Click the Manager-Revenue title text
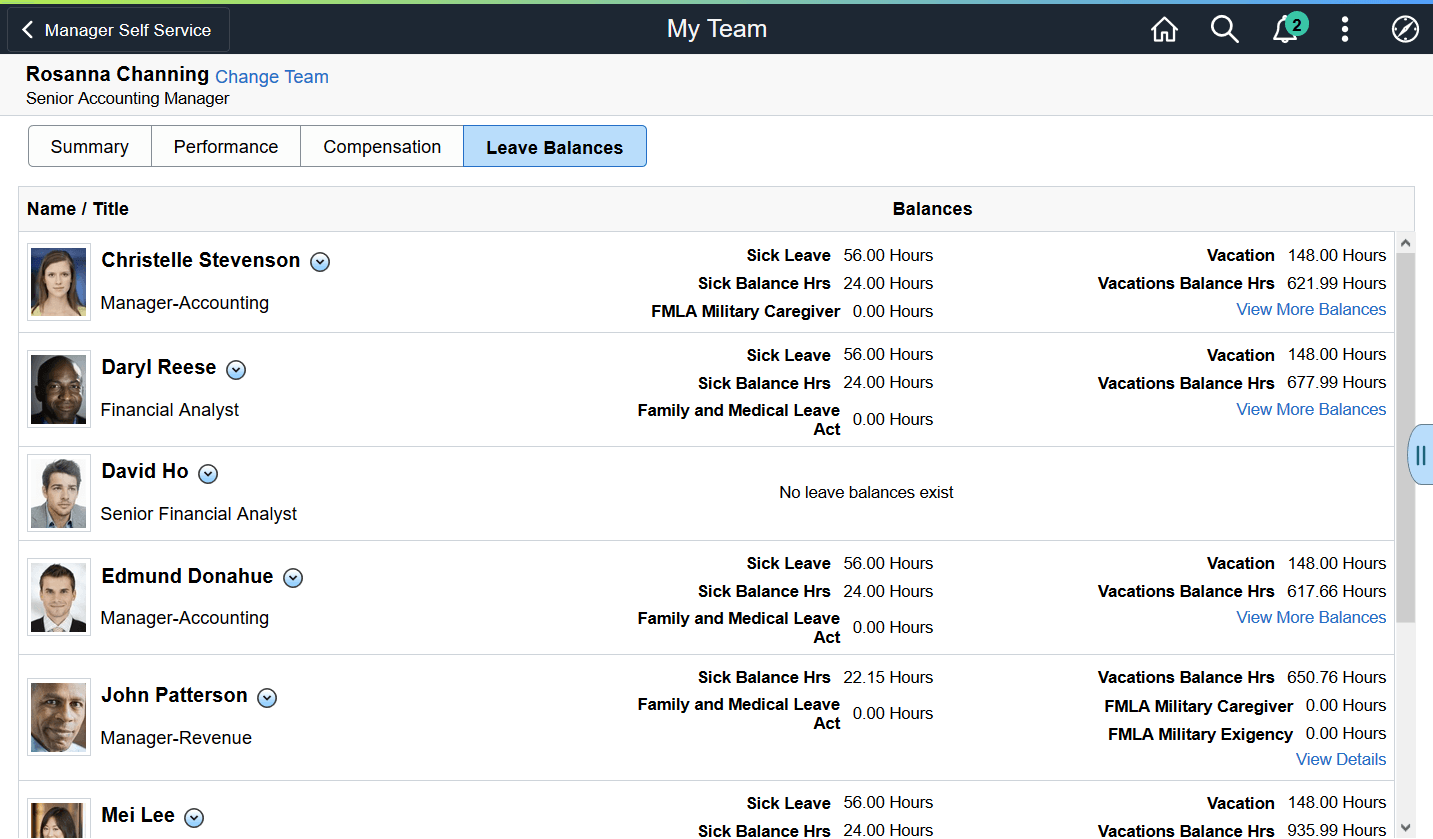 pos(176,738)
